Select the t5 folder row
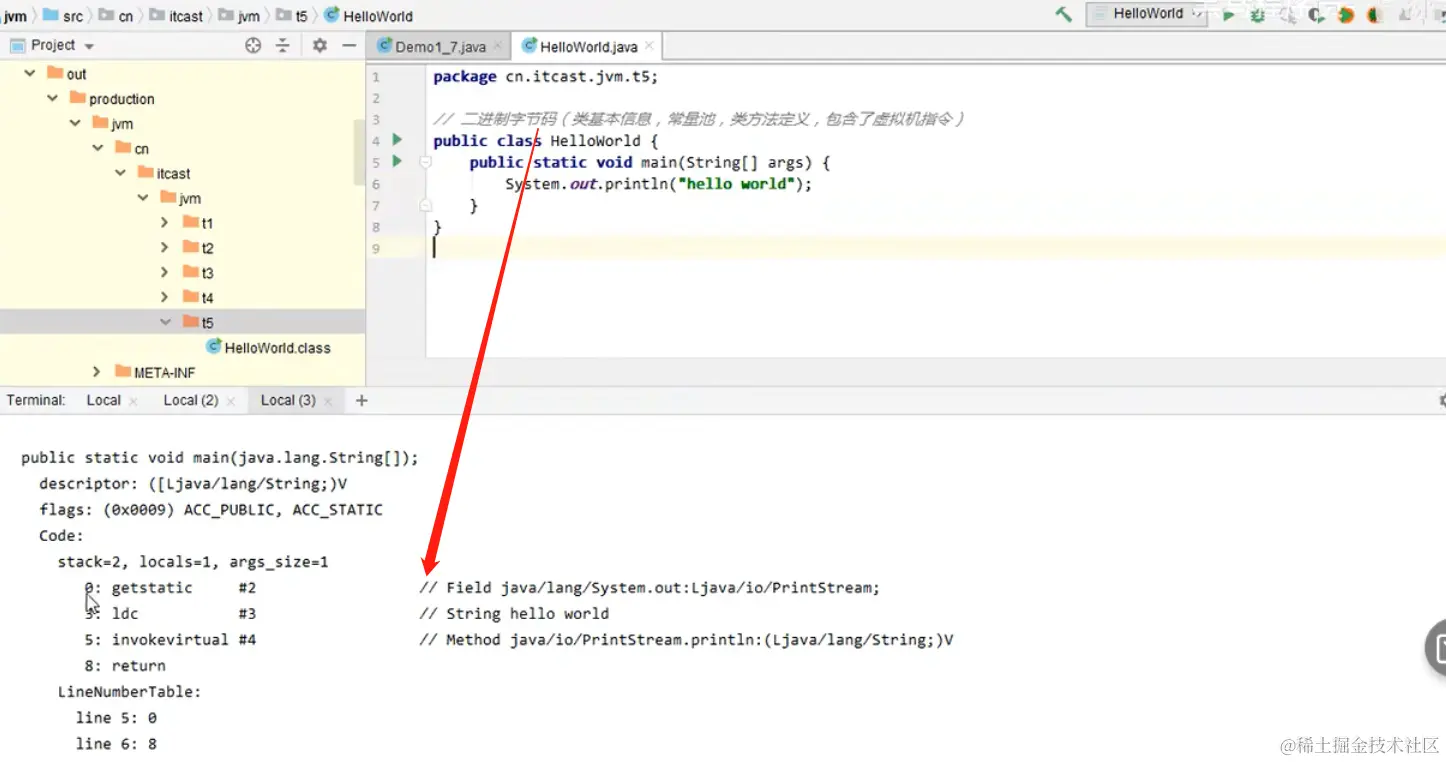1446x762 pixels. coord(182,322)
